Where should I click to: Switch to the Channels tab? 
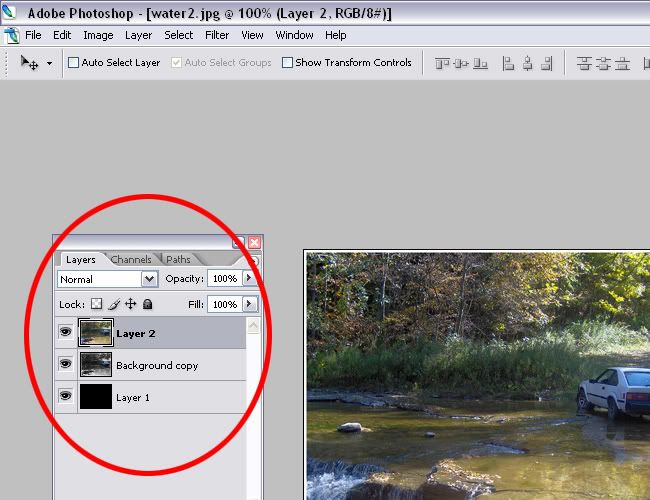click(x=131, y=260)
